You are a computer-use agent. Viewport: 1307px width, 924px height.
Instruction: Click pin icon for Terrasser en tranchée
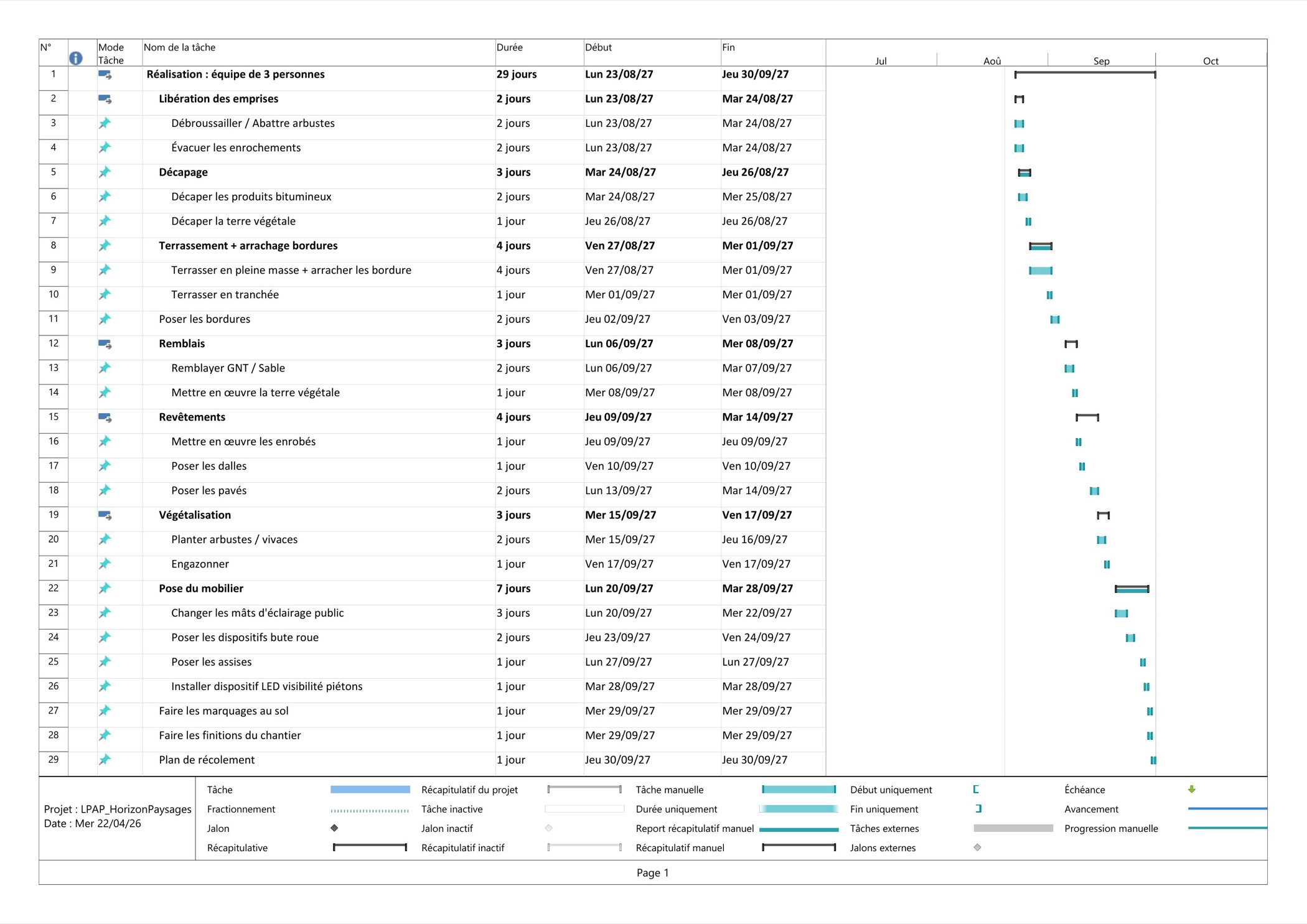[105, 294]
